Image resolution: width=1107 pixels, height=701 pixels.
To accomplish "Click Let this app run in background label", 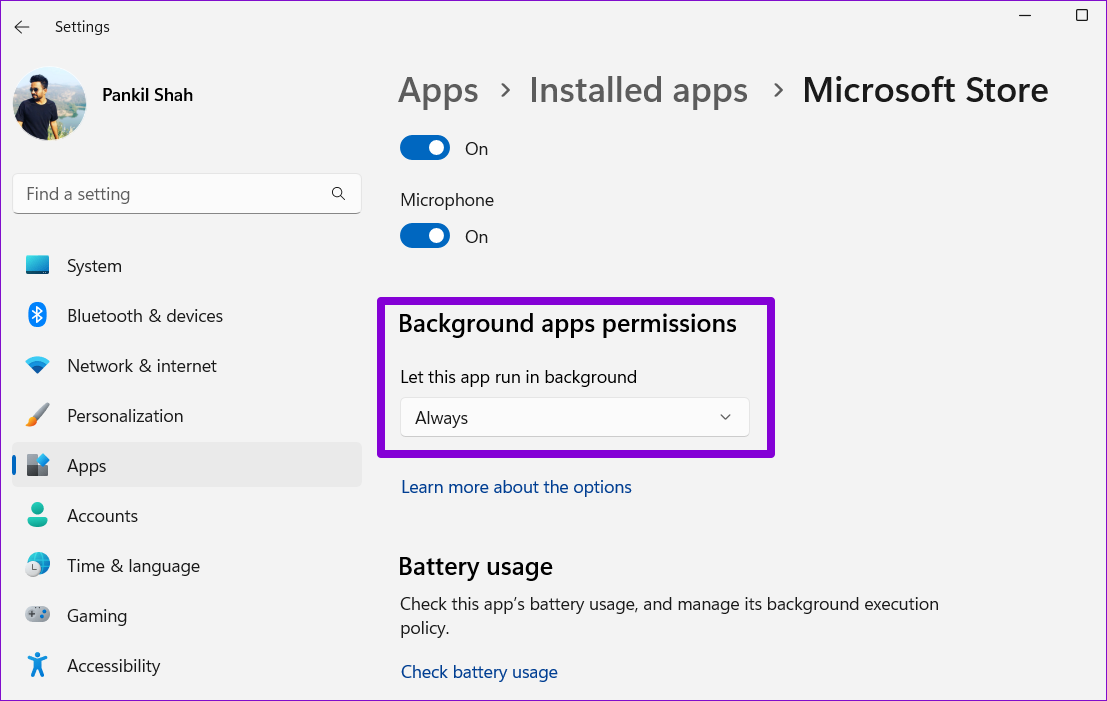I will pyautogui.click(x=518, y=377).
